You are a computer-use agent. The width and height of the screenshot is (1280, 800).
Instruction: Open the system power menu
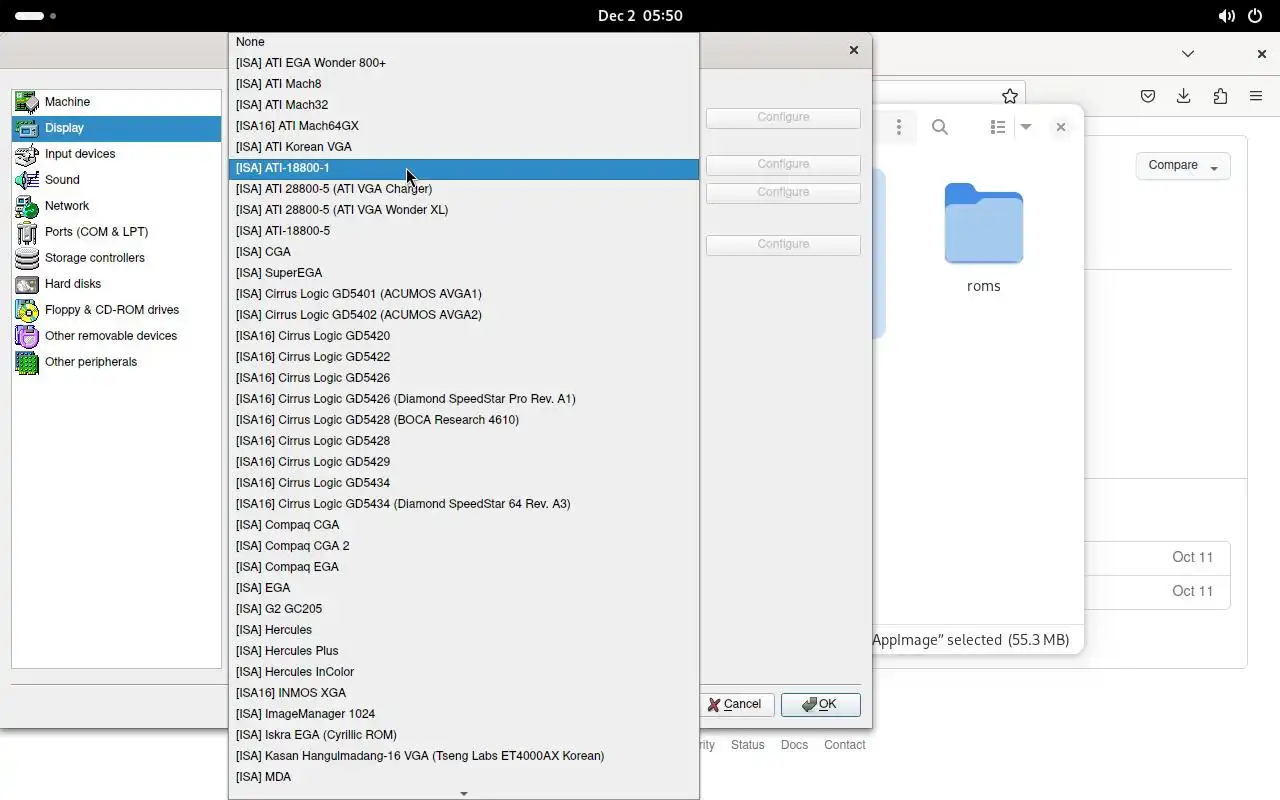click(x=1255, y=16)
